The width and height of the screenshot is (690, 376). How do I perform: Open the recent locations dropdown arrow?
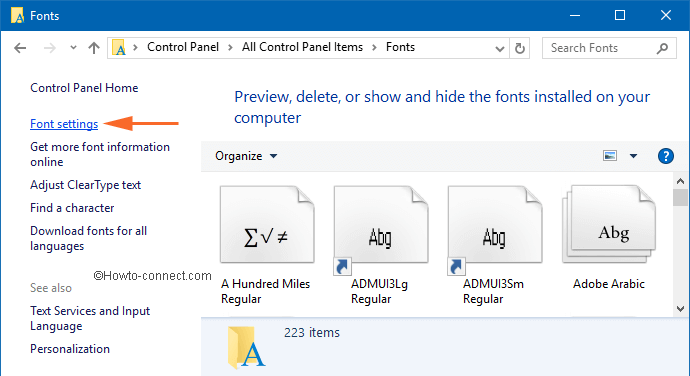pos(73,48)
